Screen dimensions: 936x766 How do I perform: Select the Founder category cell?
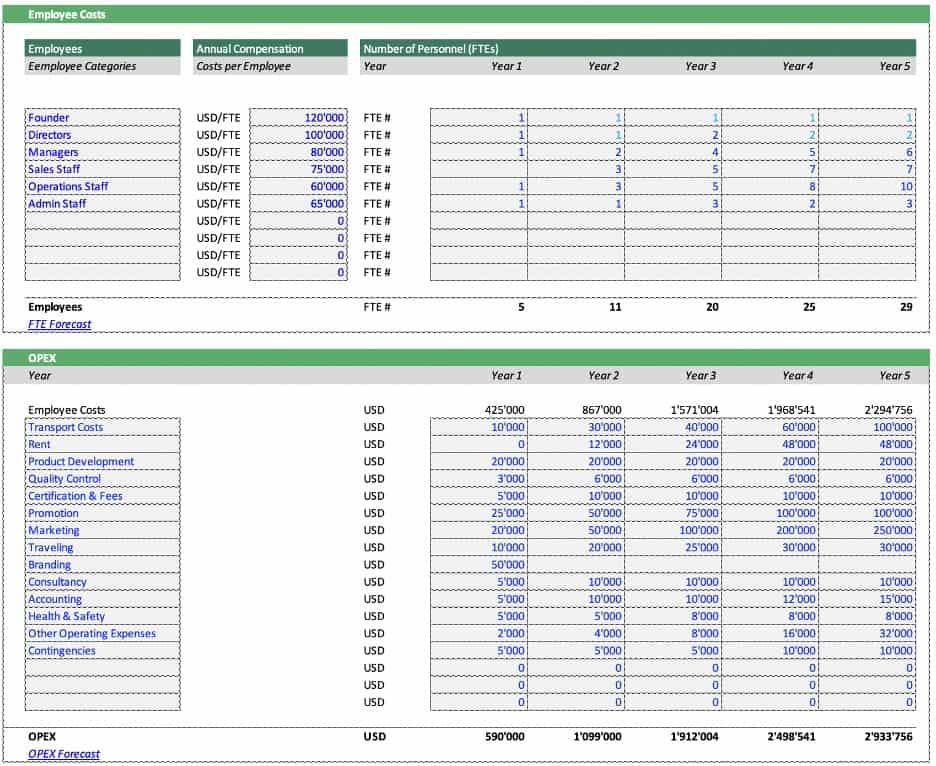[103, 118]
